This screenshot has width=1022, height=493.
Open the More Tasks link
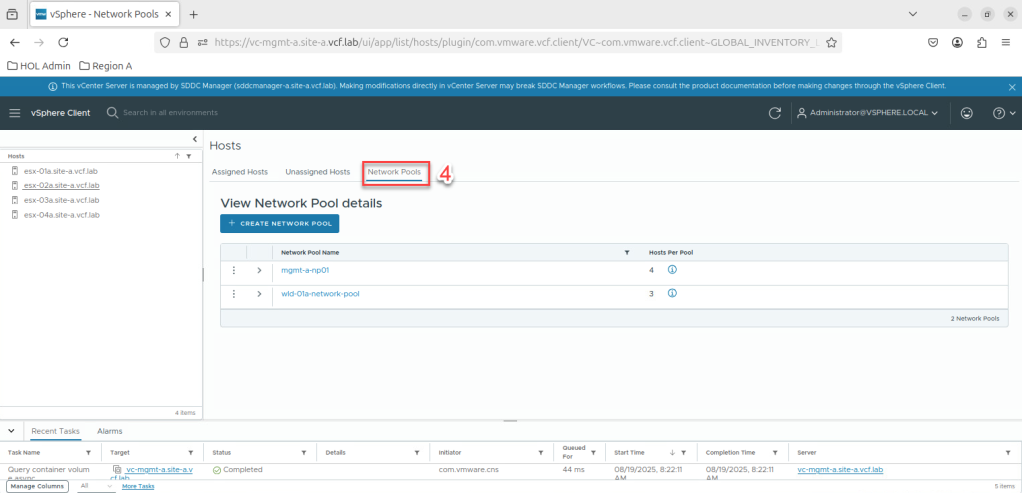[x=138, y=486]
